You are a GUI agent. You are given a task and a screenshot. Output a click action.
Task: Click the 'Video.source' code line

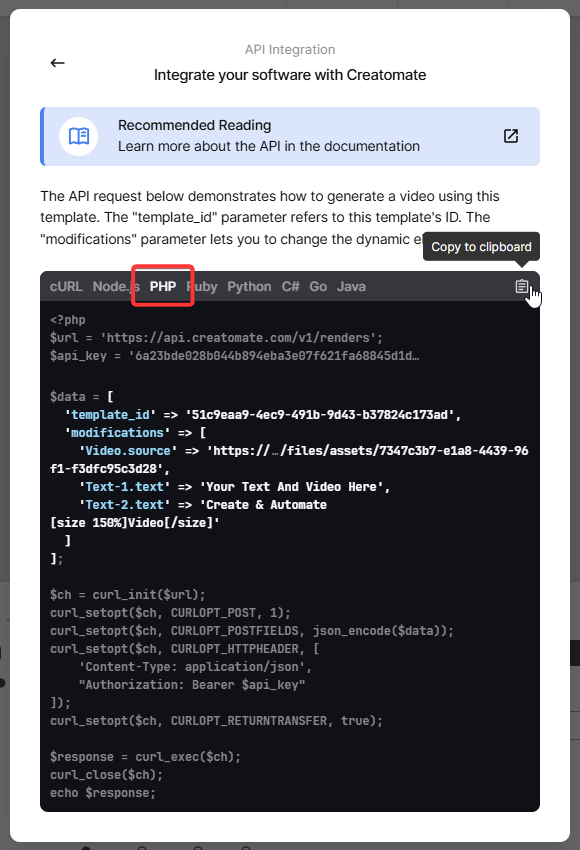289,460
